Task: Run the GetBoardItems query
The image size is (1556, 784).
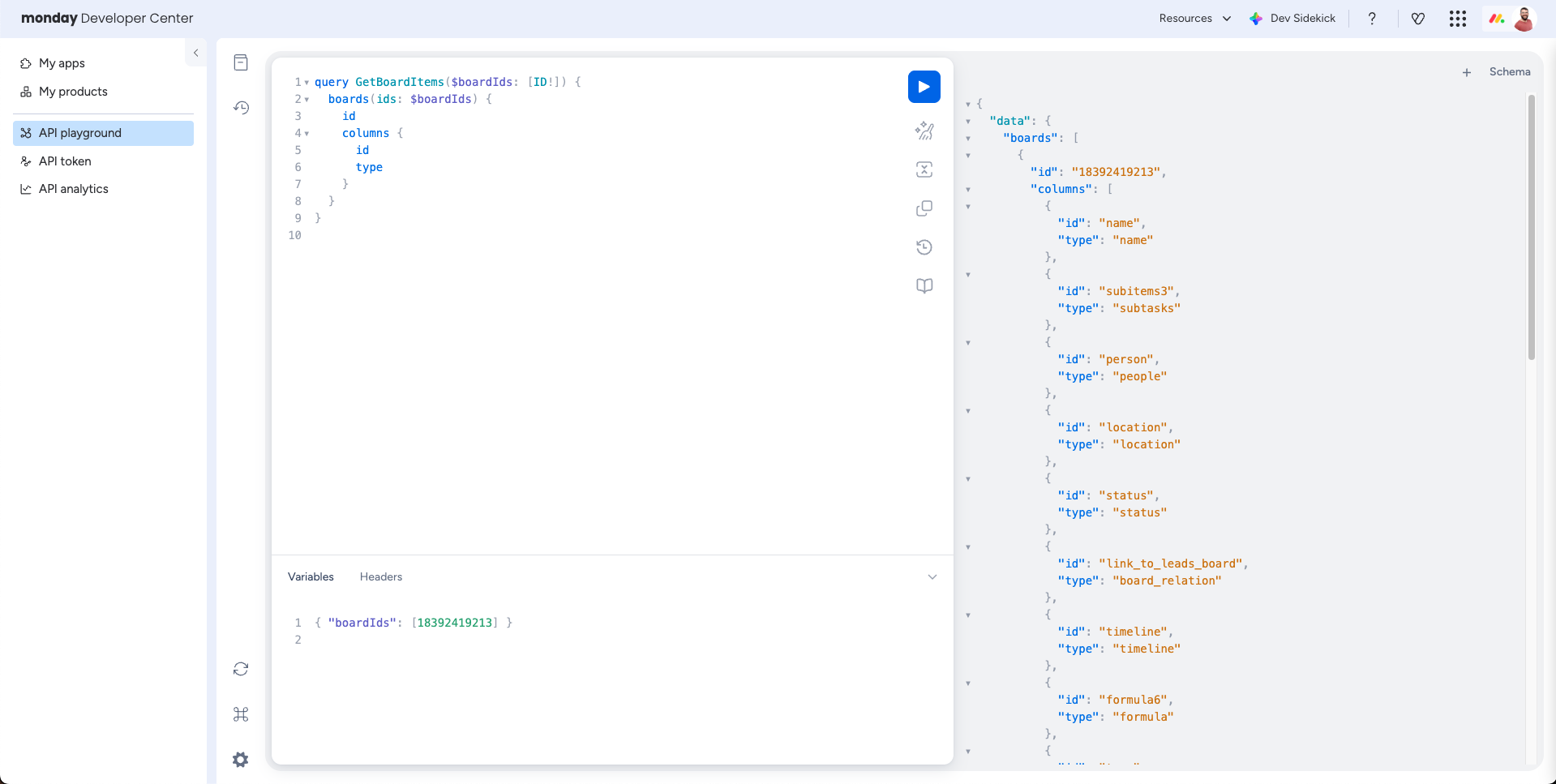Action: tap(924, 87)
